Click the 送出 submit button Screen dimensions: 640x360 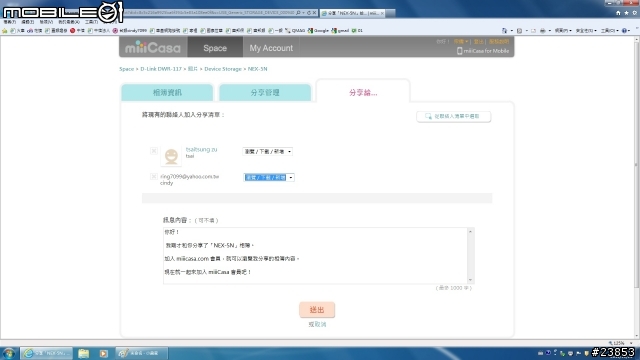[x=317, y=310]
